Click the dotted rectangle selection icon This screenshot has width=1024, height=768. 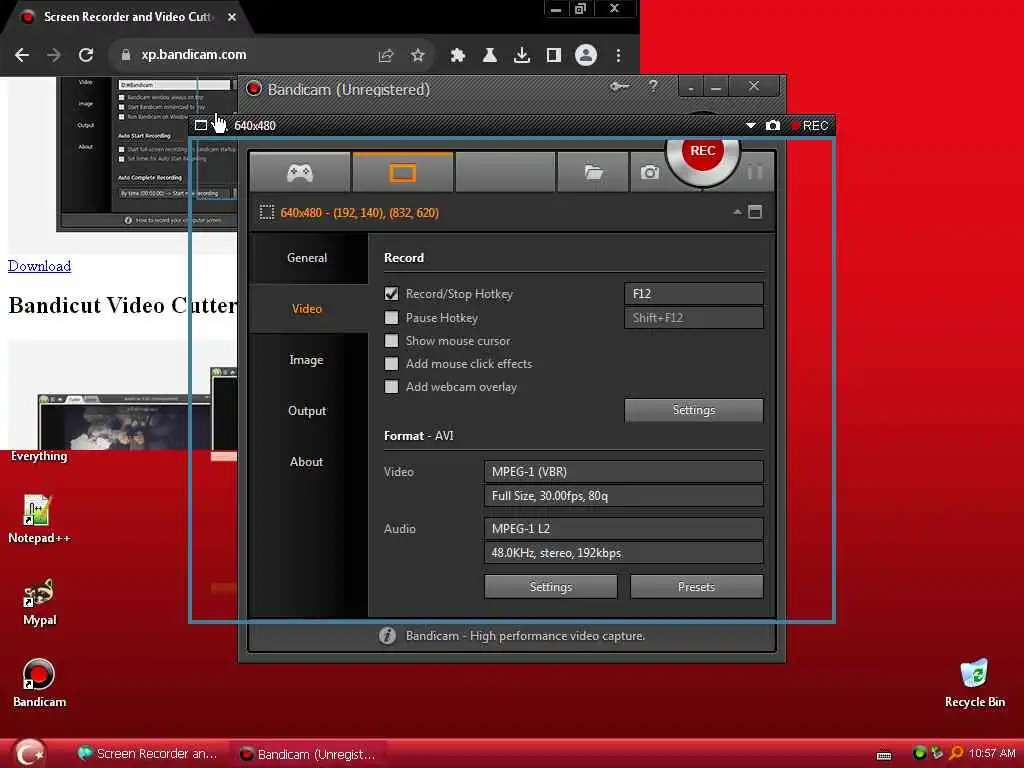266,212
